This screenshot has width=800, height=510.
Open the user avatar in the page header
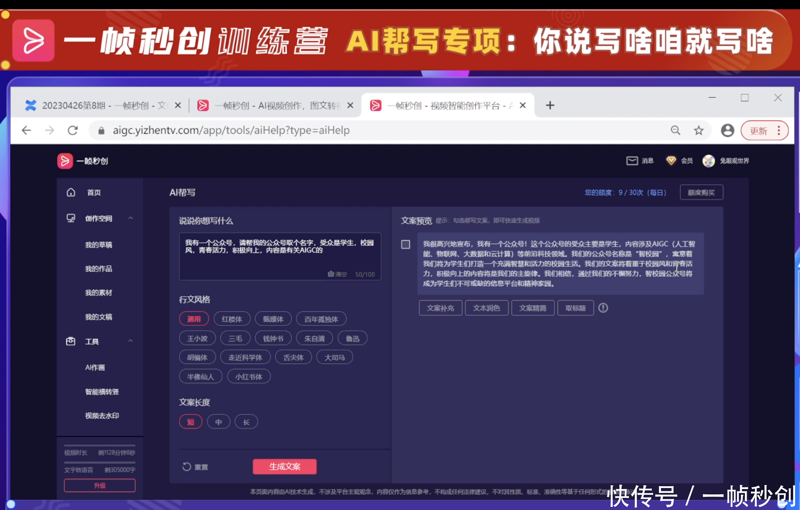[x=708, y=161]
